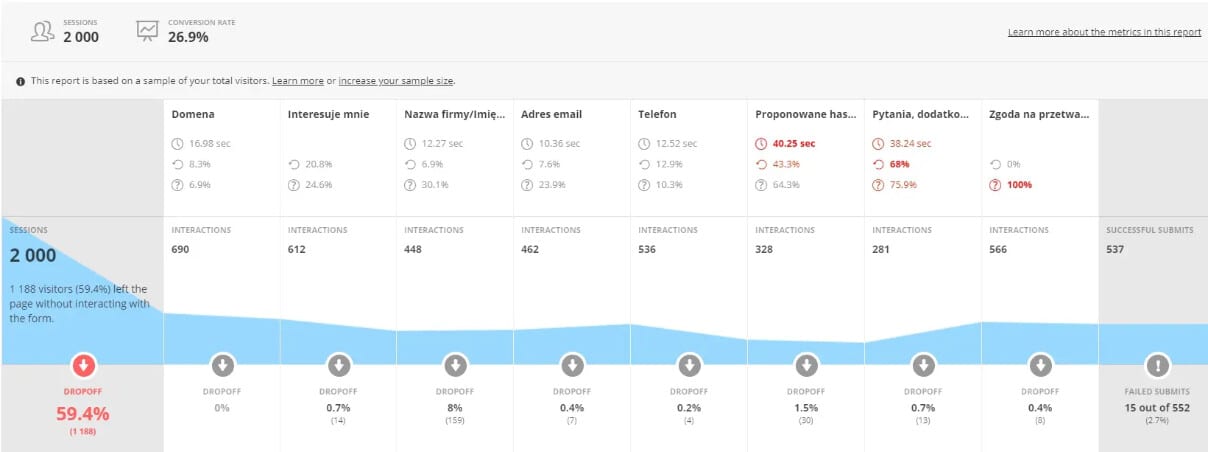Click 'increase your sample size' link

coord(397,81)
